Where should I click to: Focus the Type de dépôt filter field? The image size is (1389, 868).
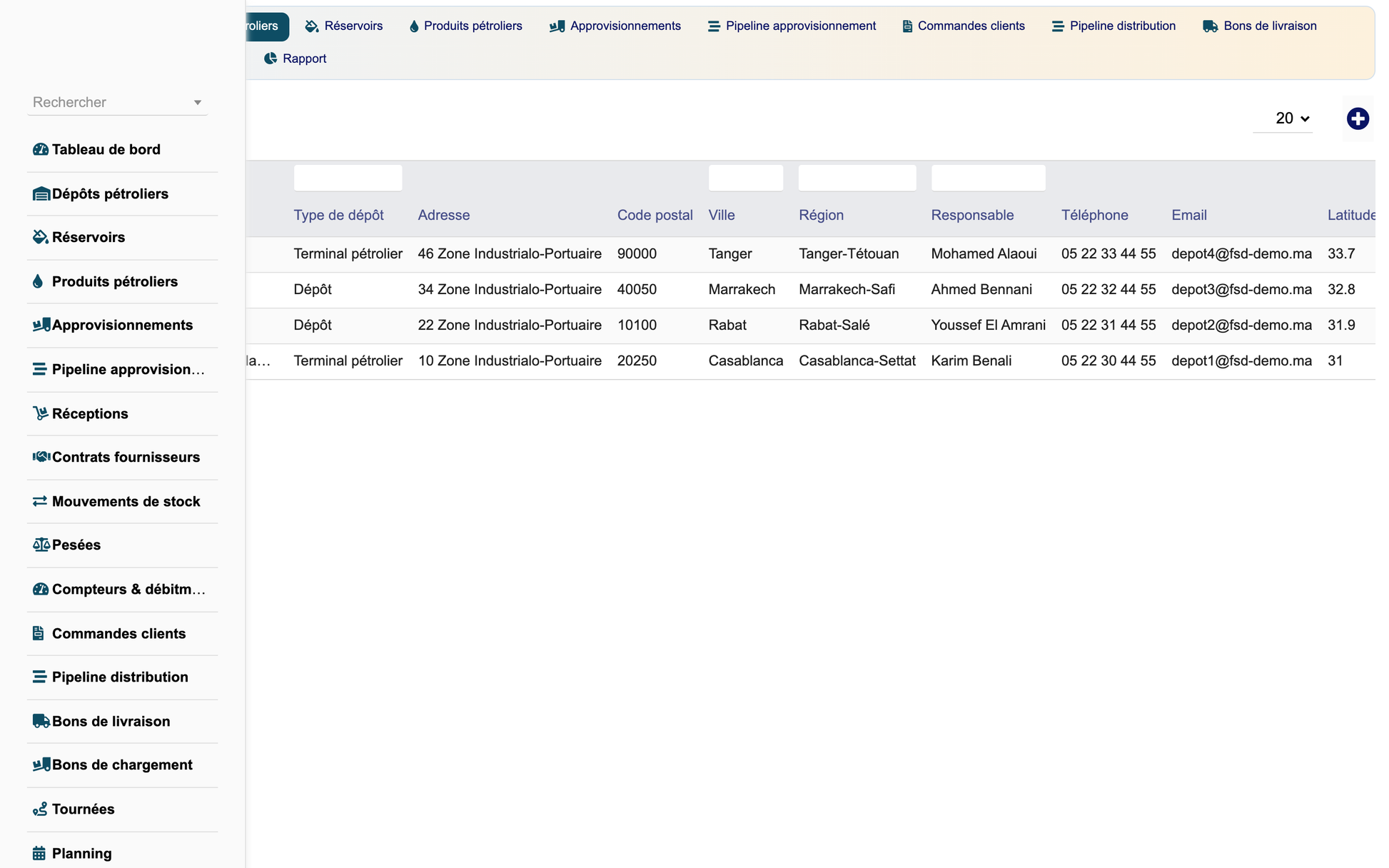click(348, 178)
